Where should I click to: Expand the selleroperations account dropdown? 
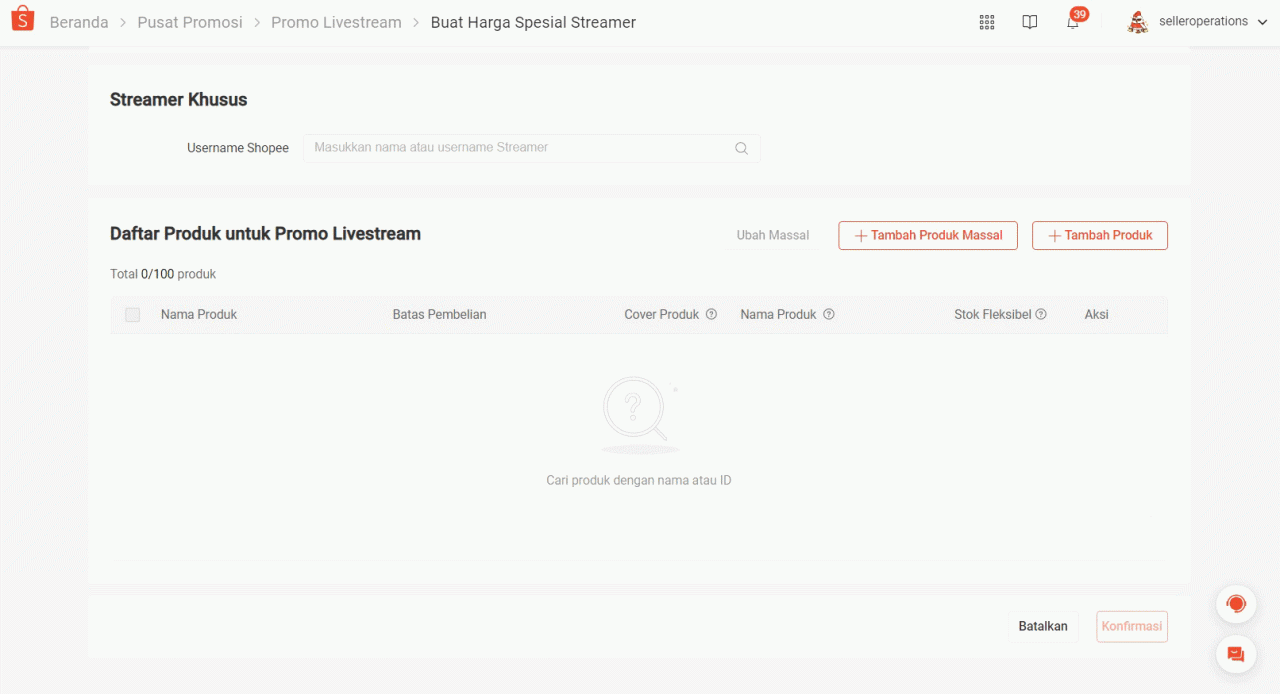tap(1262, 22)
